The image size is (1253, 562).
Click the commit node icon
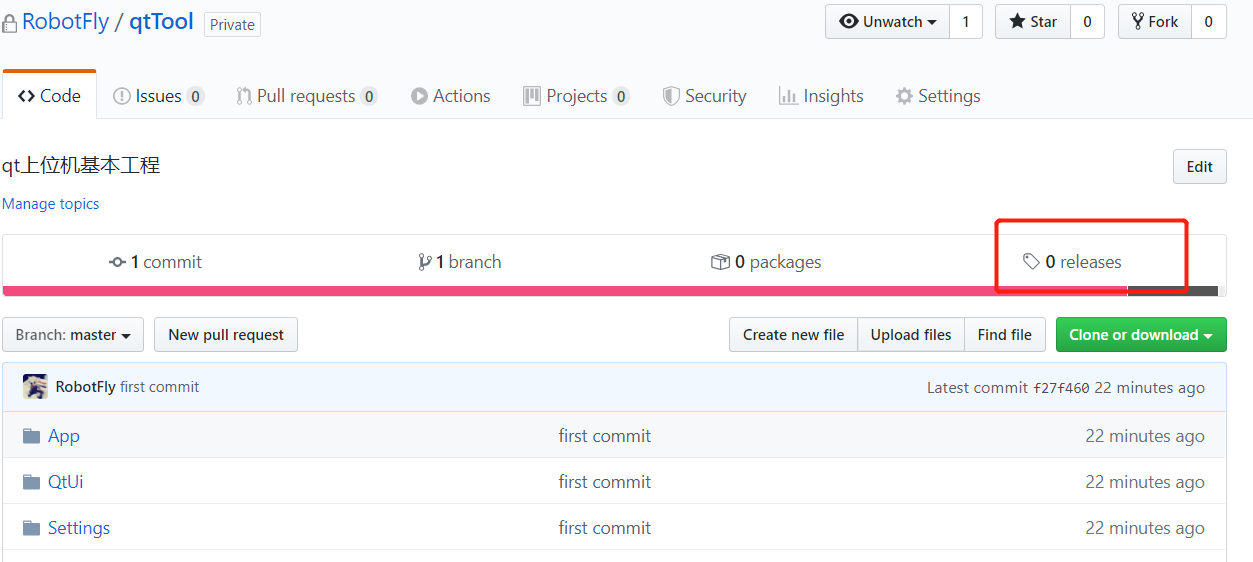click(117, 262)
